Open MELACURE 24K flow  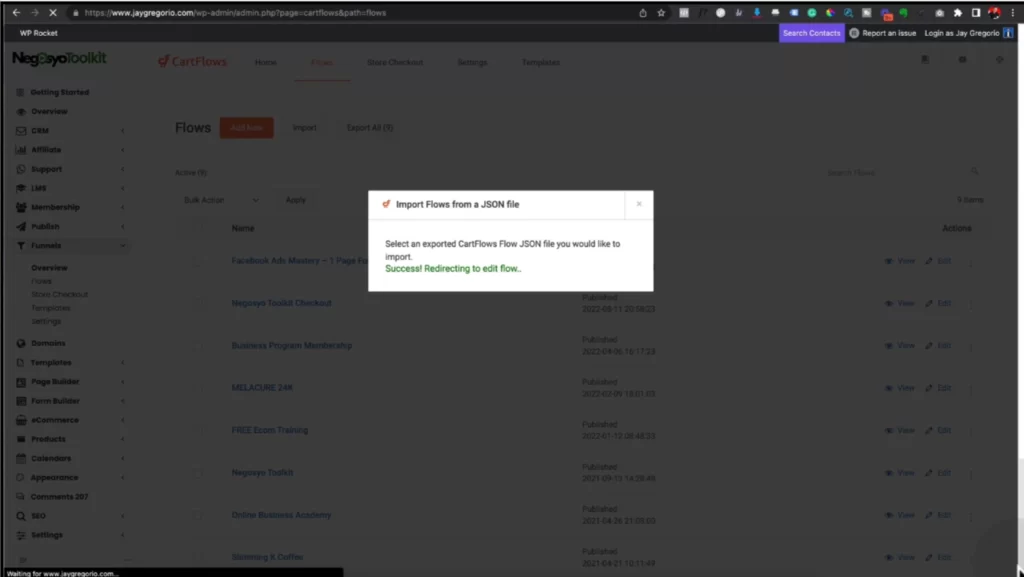262,388
